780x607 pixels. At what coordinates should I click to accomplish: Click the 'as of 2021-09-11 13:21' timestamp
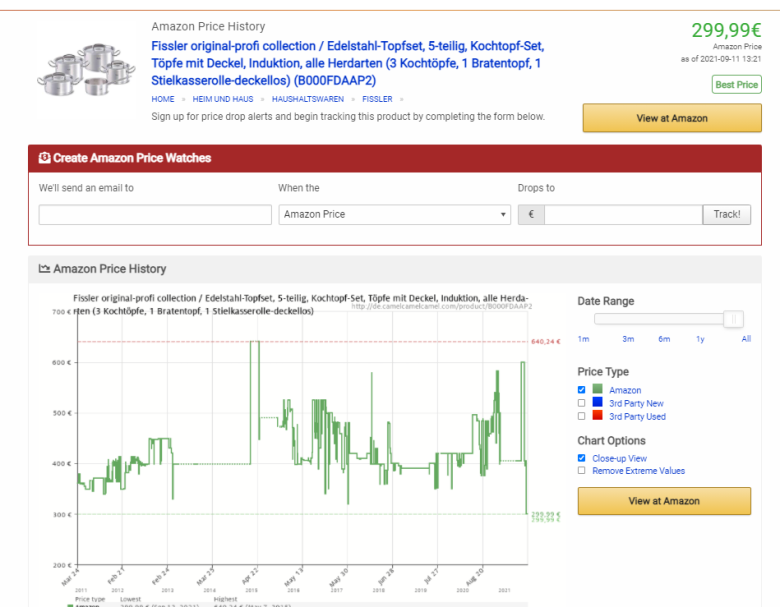pos(721,59)
